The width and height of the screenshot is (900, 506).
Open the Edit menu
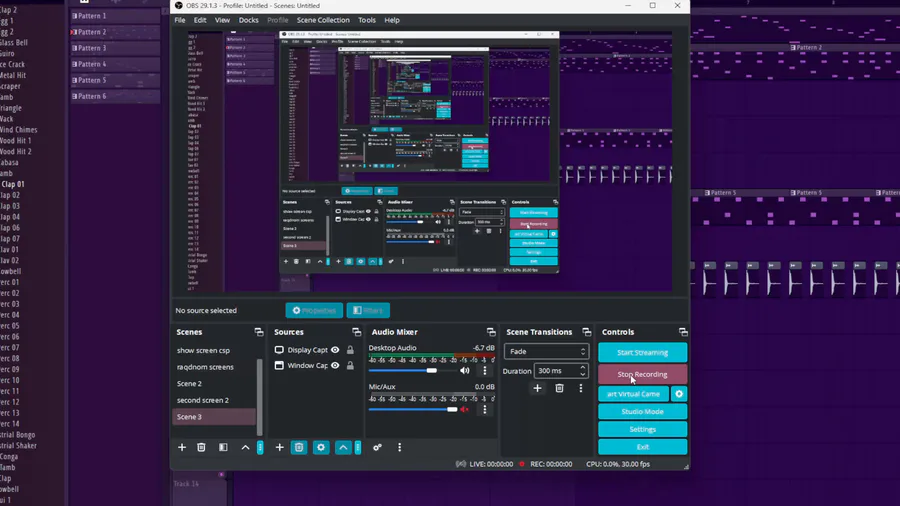[200, 20]
